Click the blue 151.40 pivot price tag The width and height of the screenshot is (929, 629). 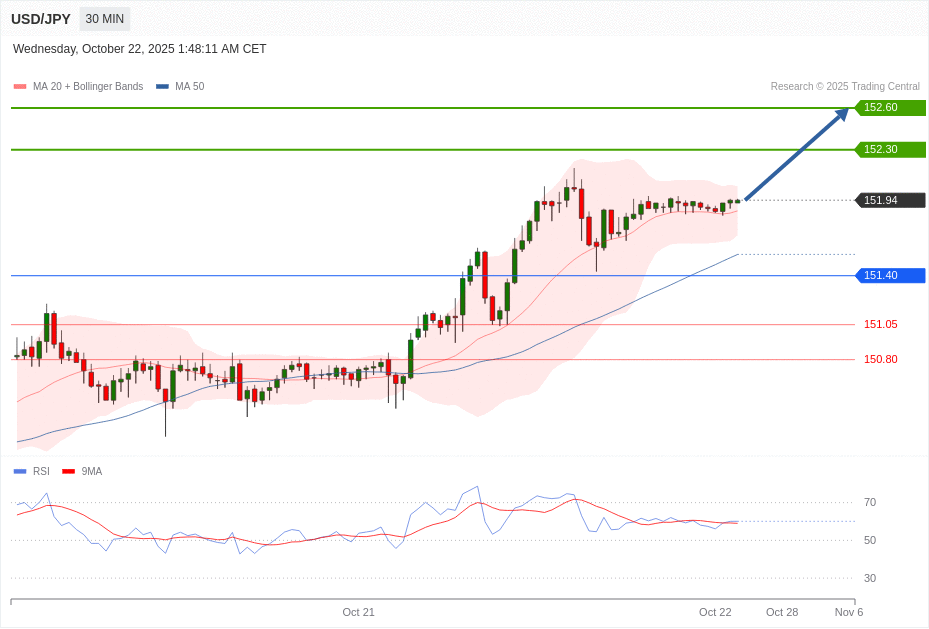[x=890, y=276]
